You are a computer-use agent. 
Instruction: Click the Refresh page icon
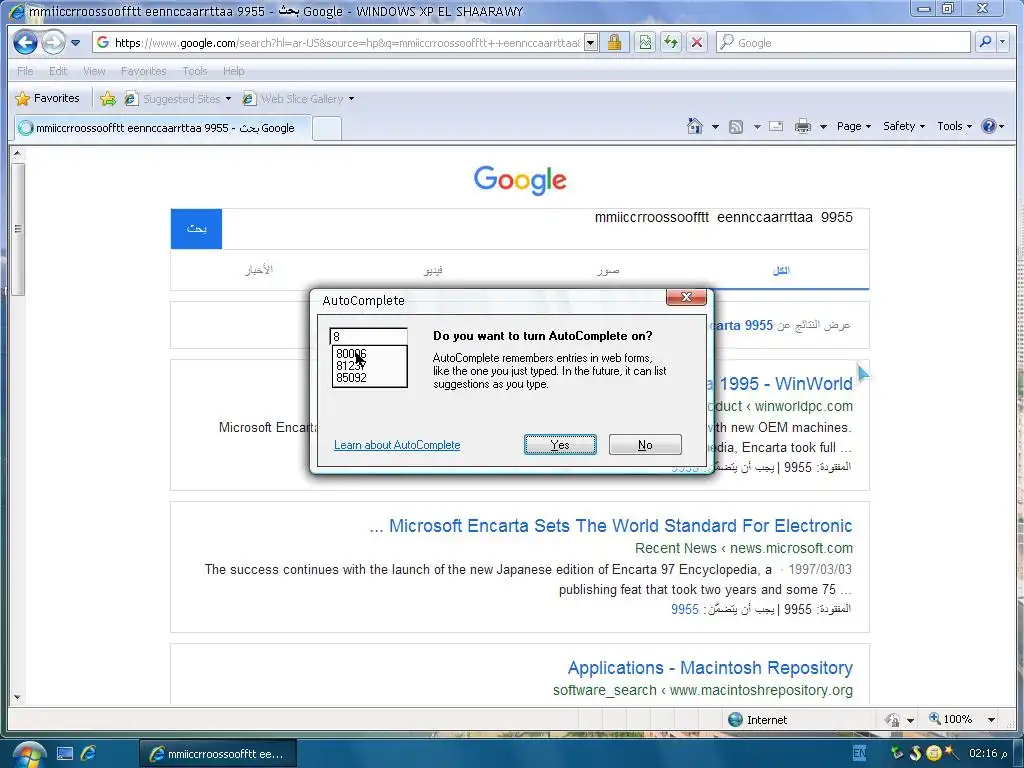[671, 43]
